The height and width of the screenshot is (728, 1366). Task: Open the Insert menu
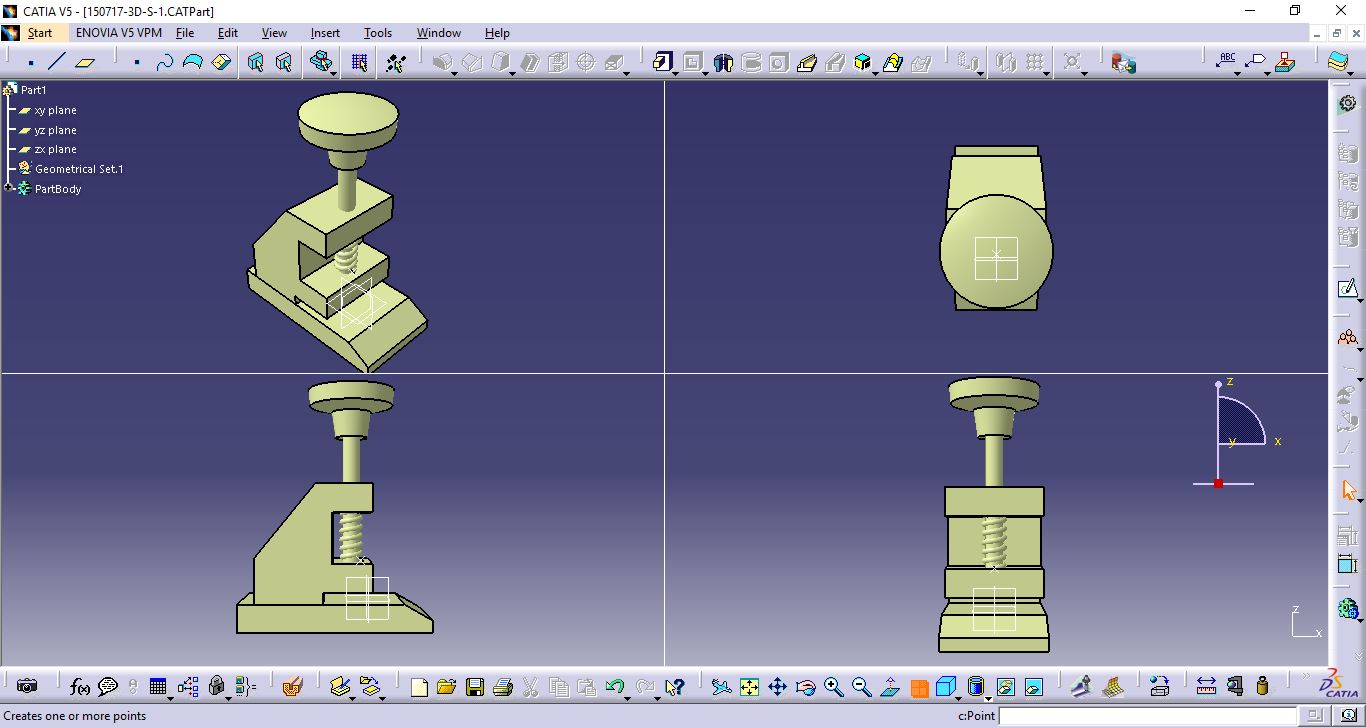pyautogui.click(x=325, y=32)
